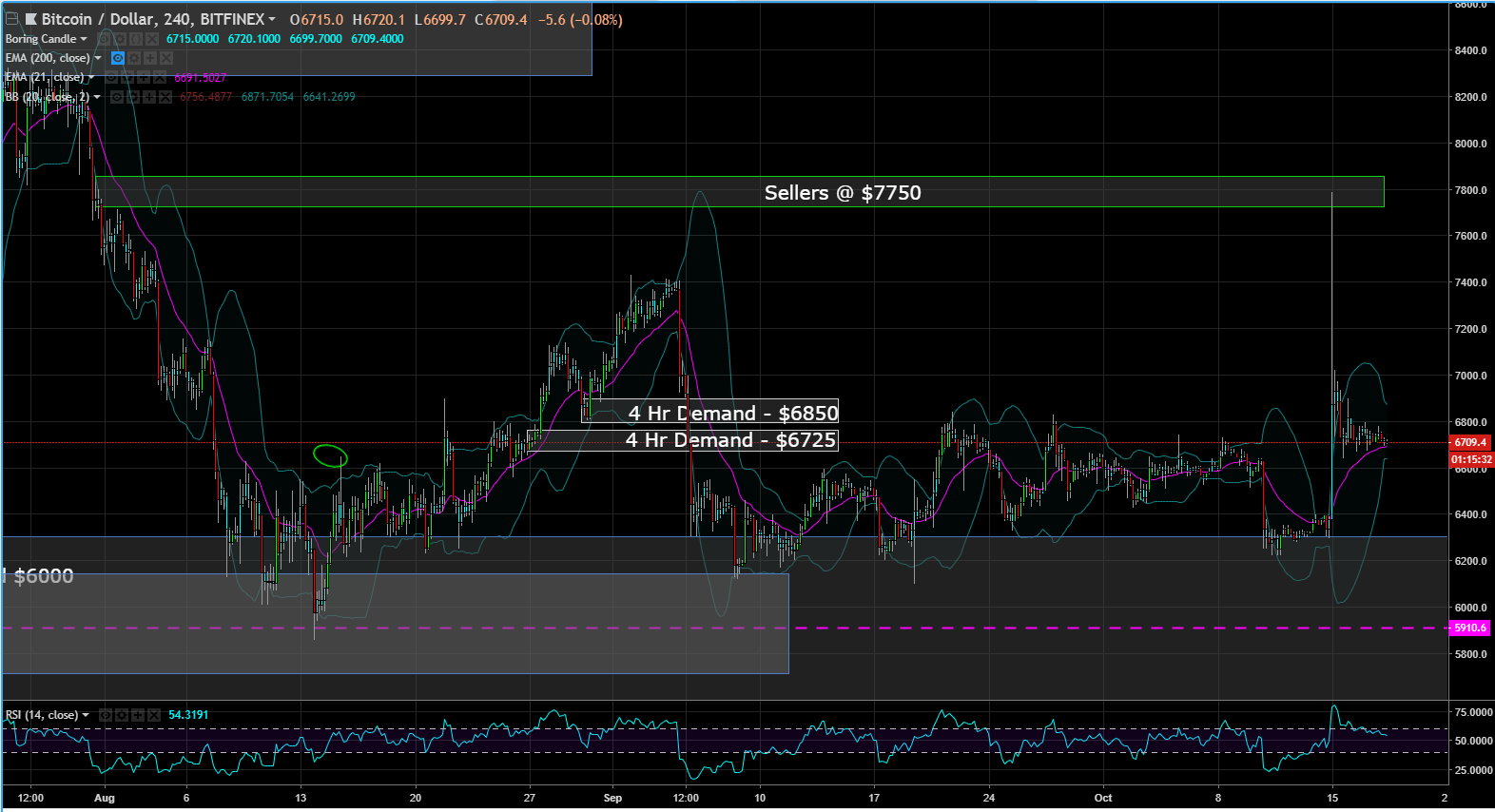View source code braces of Boring Candle
Viewport: 1495px width, 812px height.
pos(136,39)
